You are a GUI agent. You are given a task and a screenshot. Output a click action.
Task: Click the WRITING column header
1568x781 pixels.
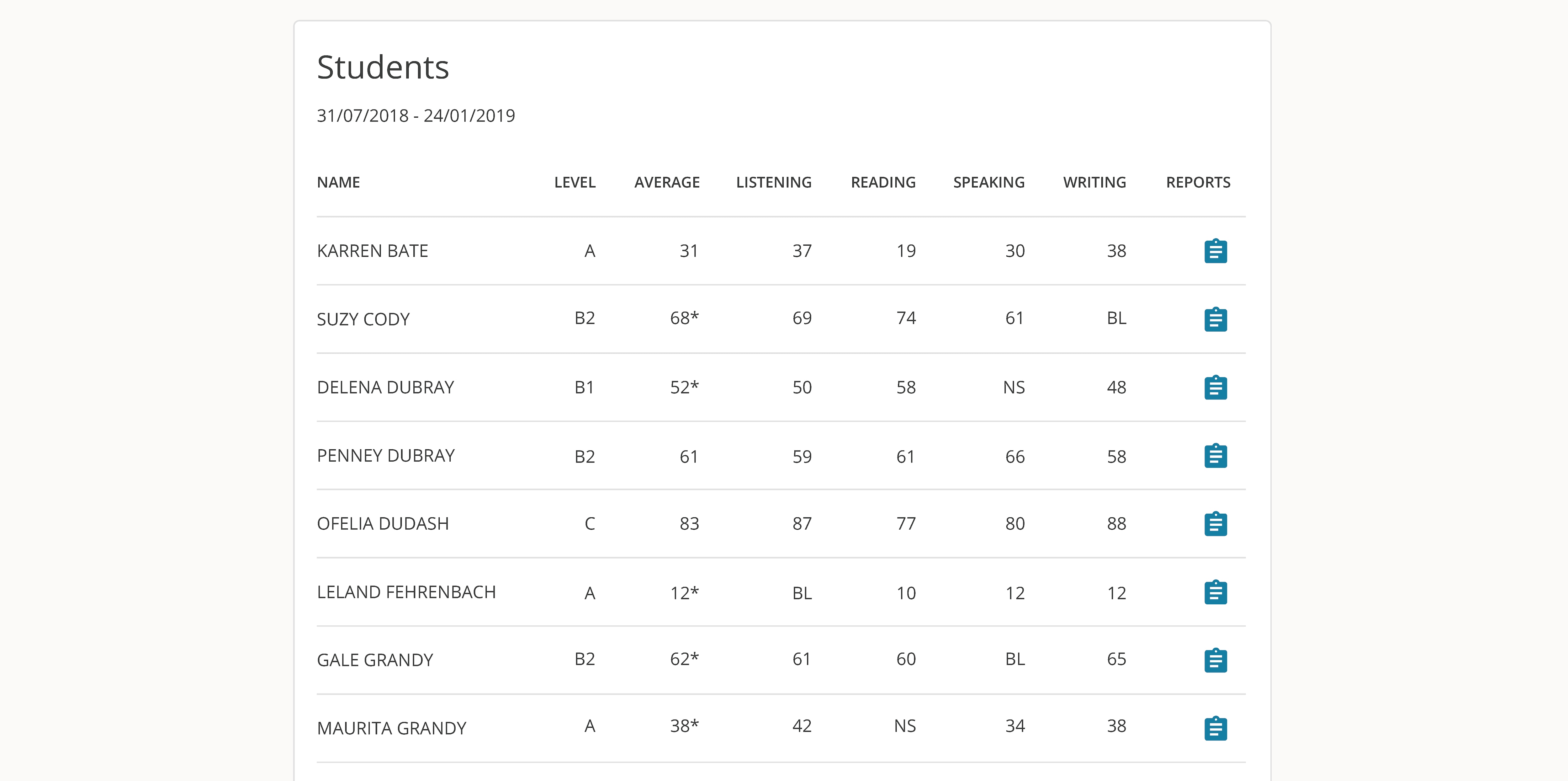(1094, 182)
